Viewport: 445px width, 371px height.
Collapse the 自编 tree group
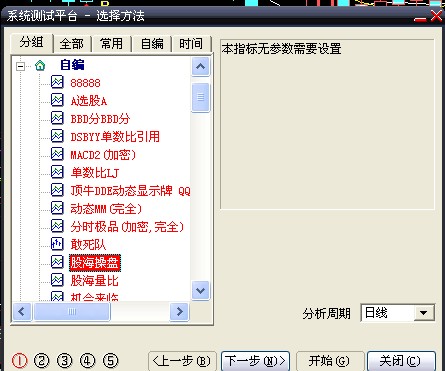pyautogui.click(x=20, y=66)
